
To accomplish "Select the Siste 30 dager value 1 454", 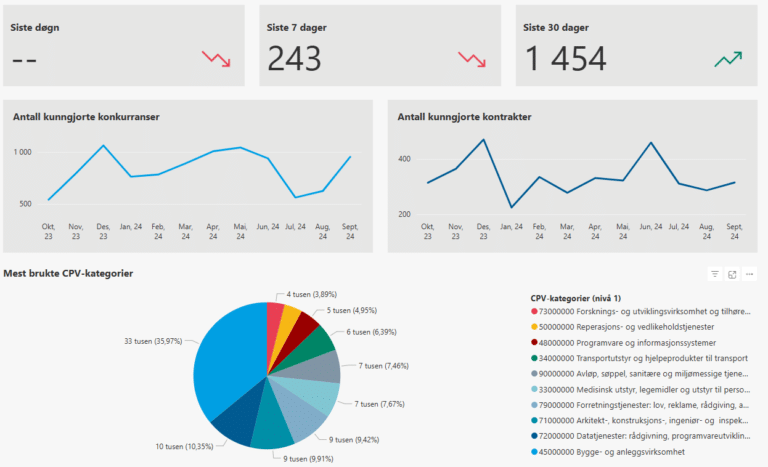I will [x=564, y=60].
